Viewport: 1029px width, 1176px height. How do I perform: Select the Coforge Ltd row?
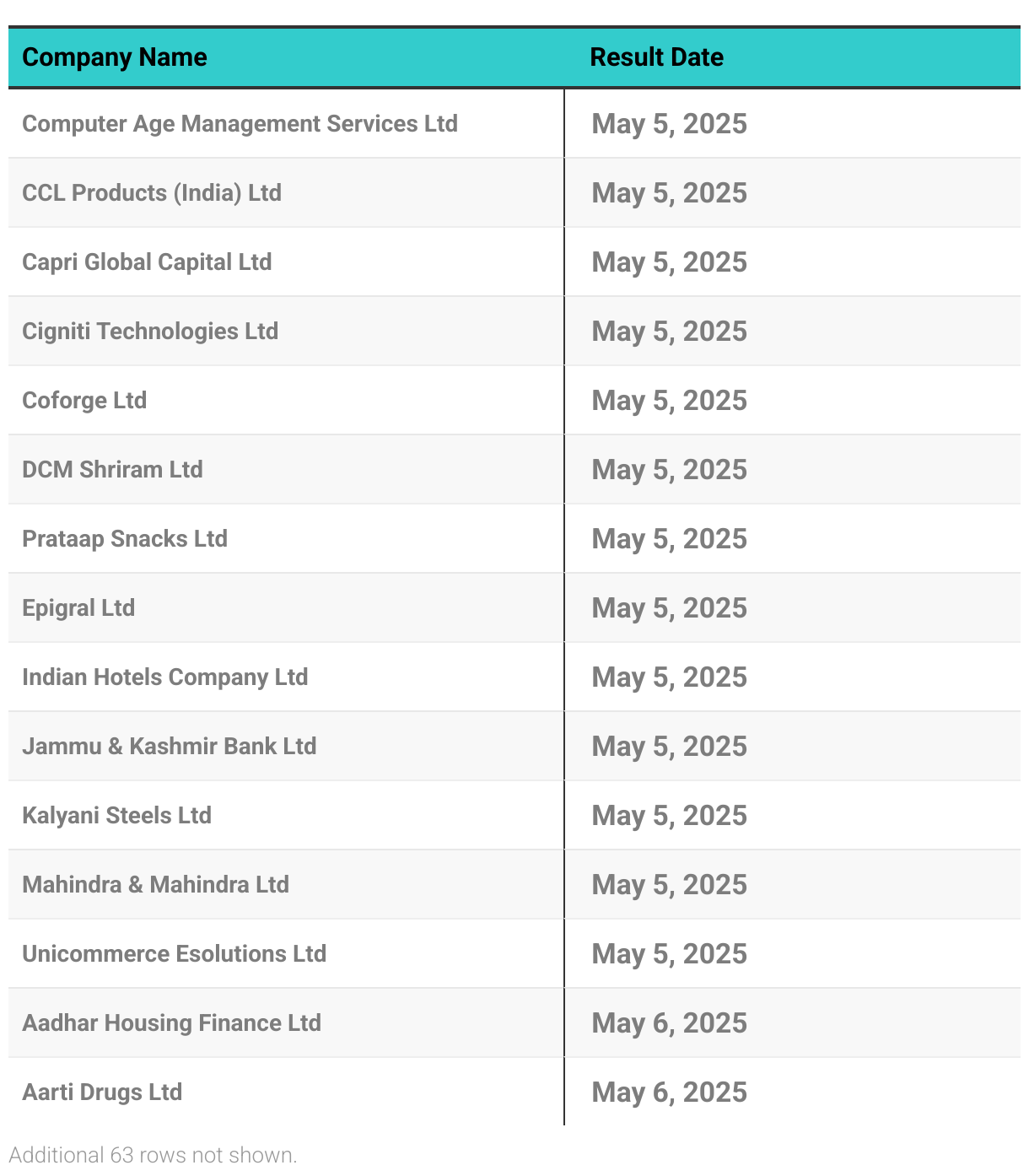[514, 401]
